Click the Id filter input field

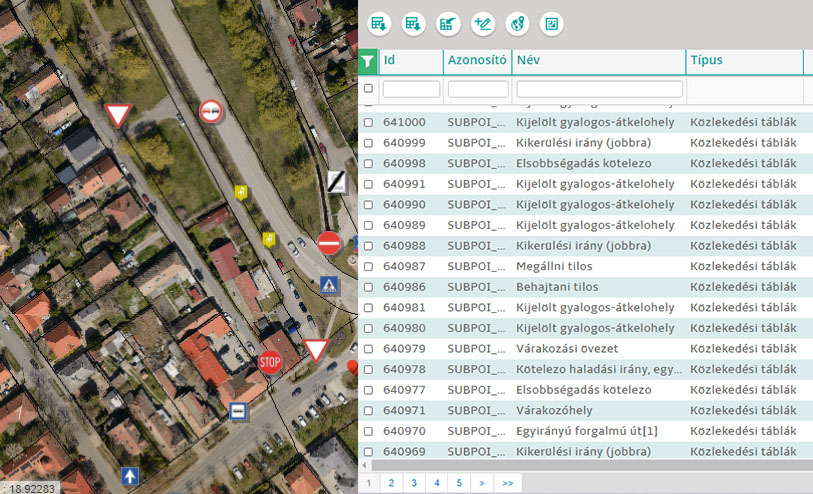click(x=411, y=89)
